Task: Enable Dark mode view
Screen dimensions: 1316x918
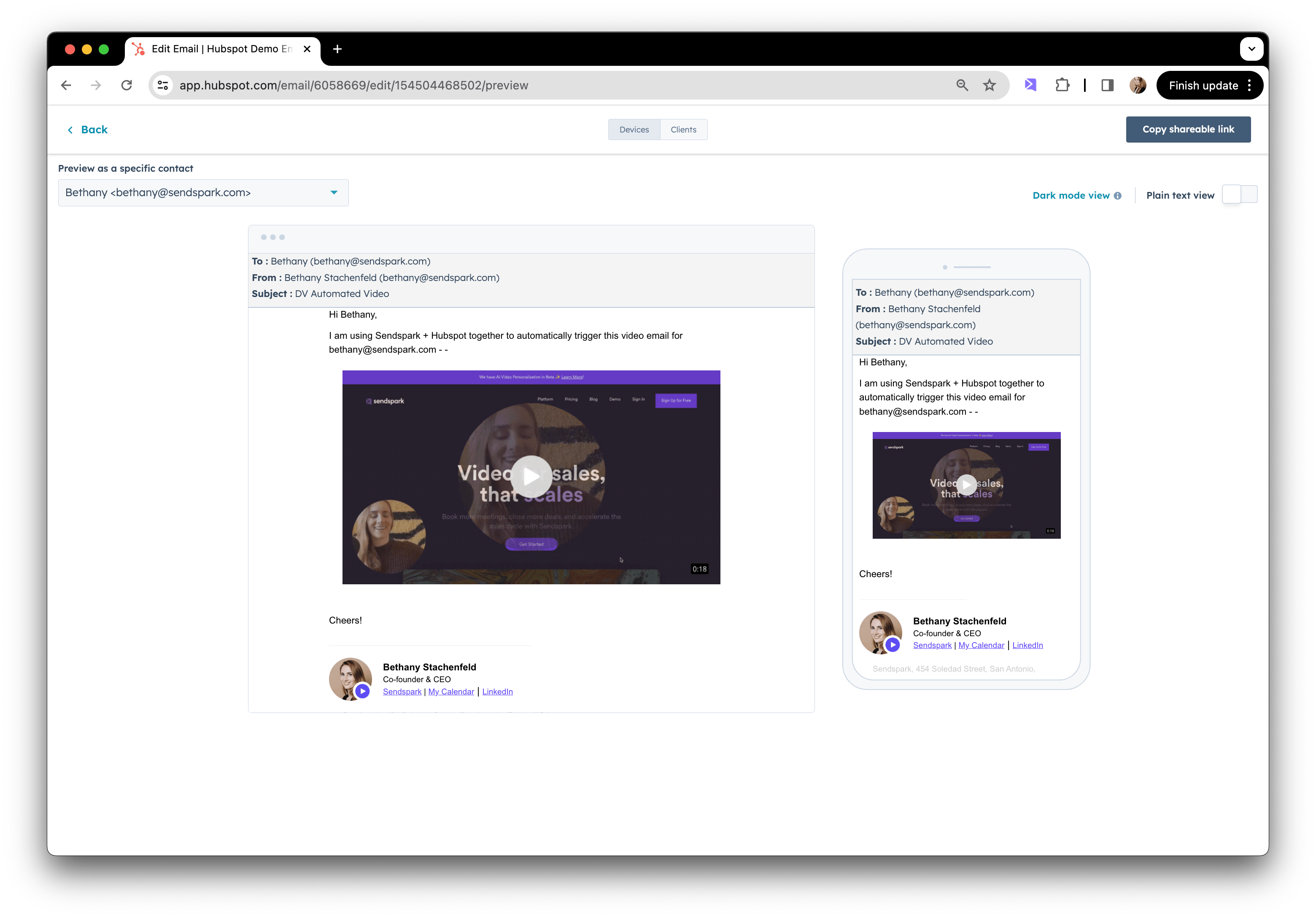Action: (1071, 195)
